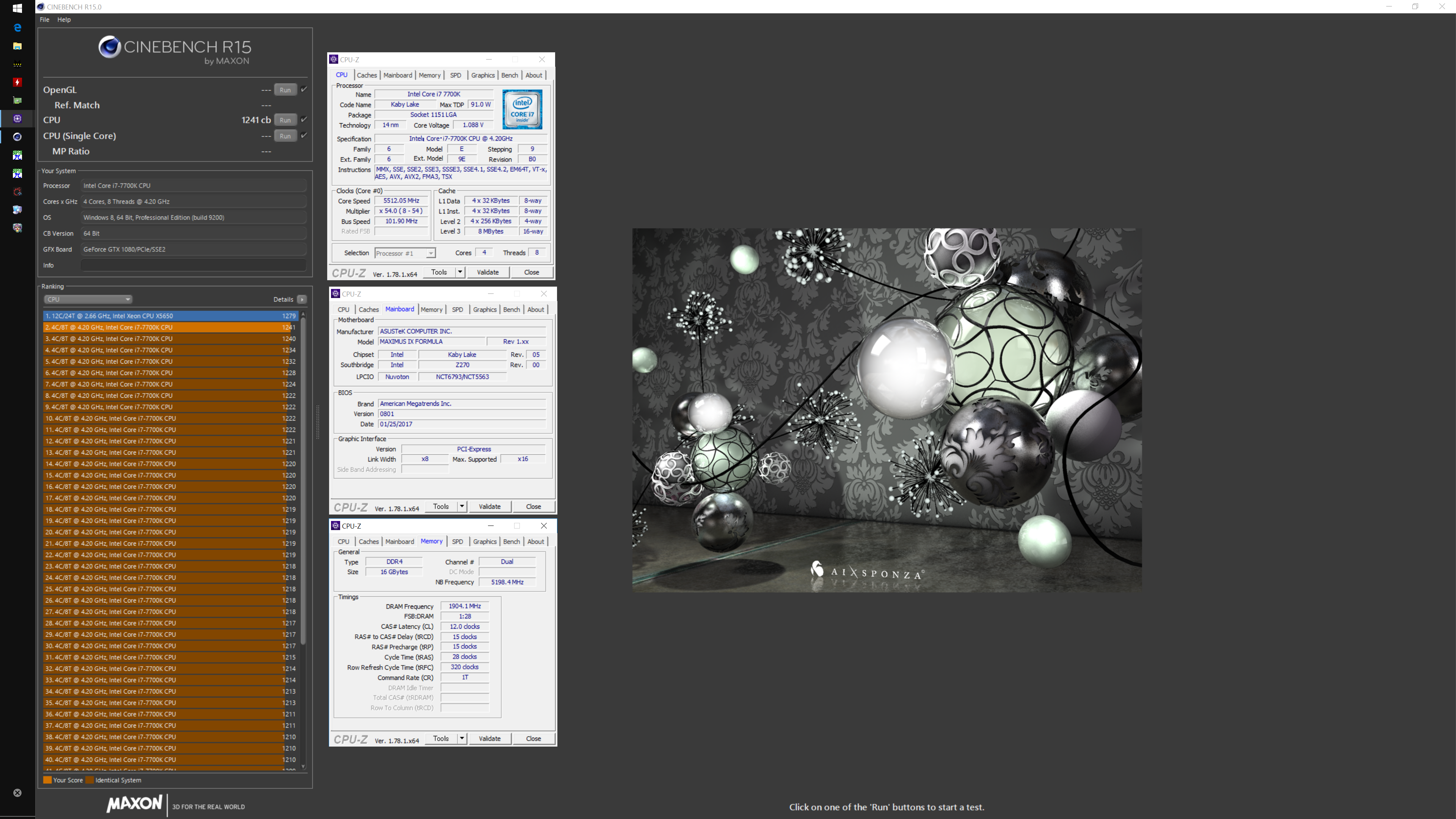Open the red dragon benchmark taskbar icon
Viewport: 1456px width, 819px height.
17,191
